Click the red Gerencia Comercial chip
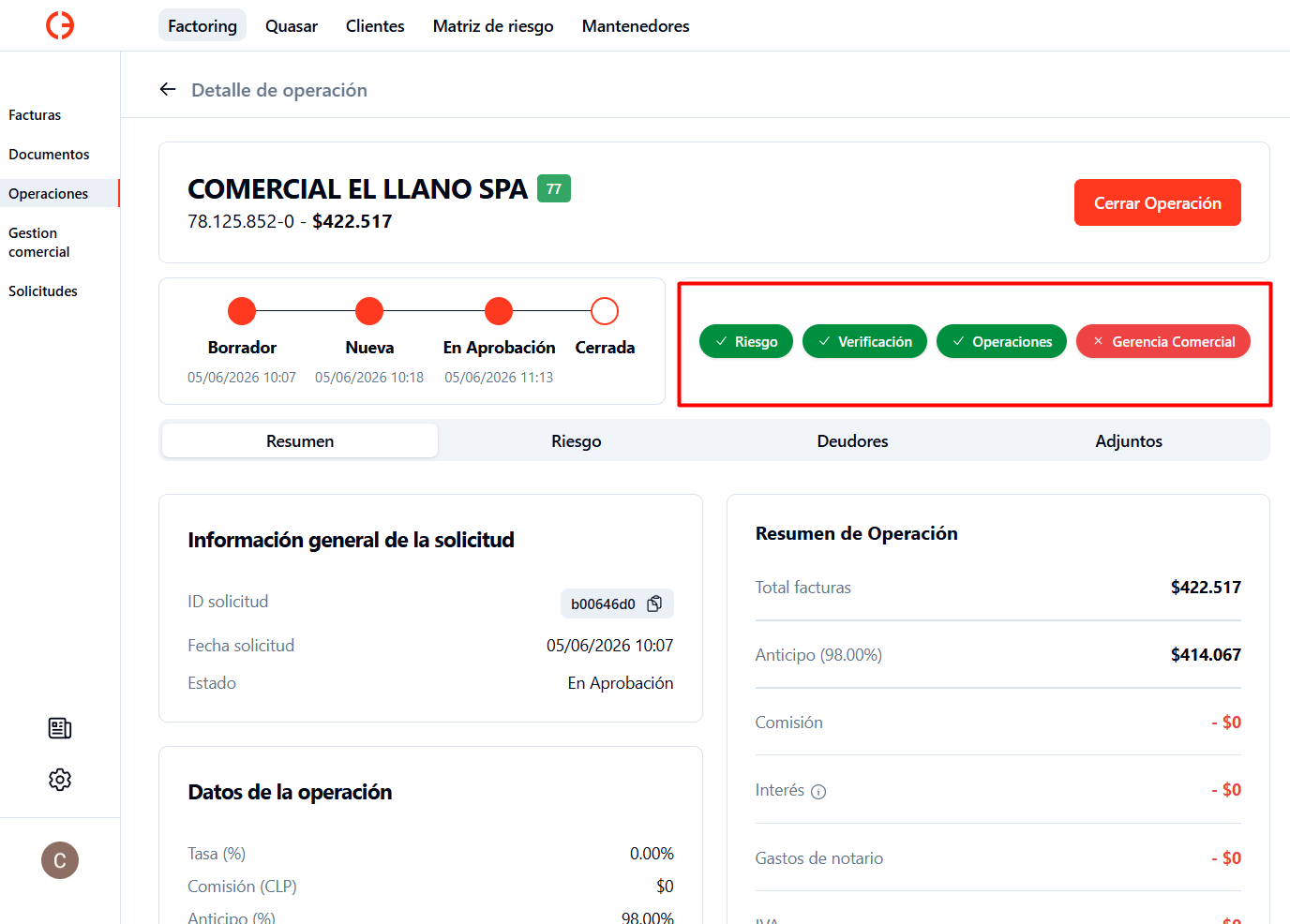This screenshot has height=924, width=1290. [x=1163, y=341]
